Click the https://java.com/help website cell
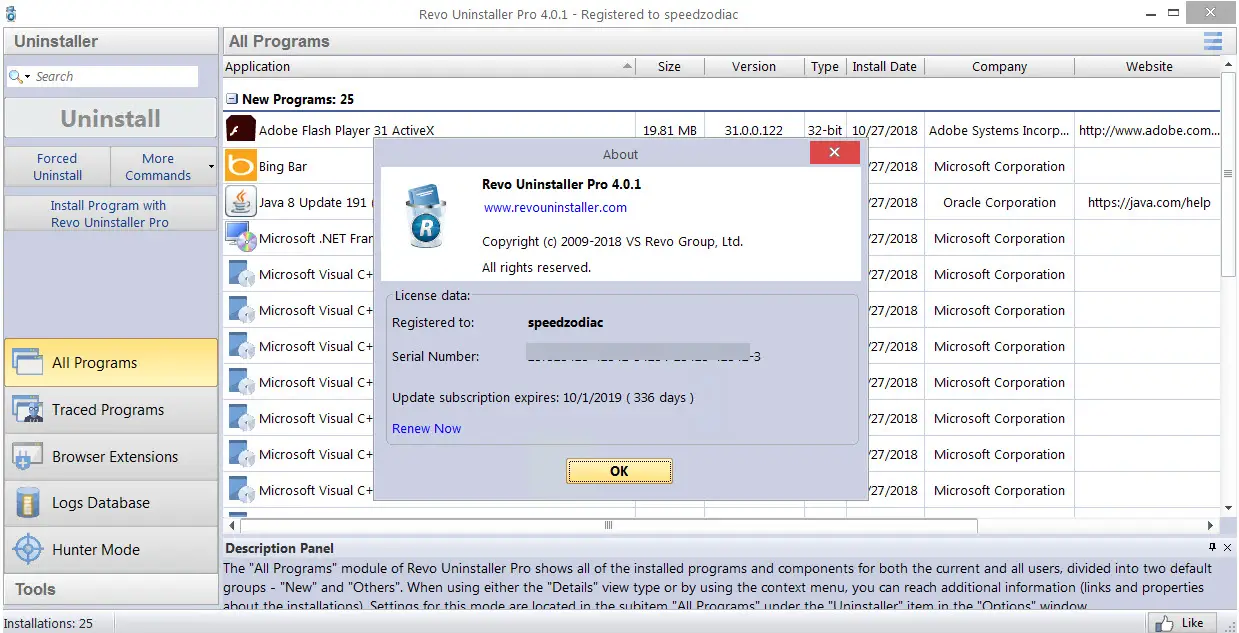 1149,202
